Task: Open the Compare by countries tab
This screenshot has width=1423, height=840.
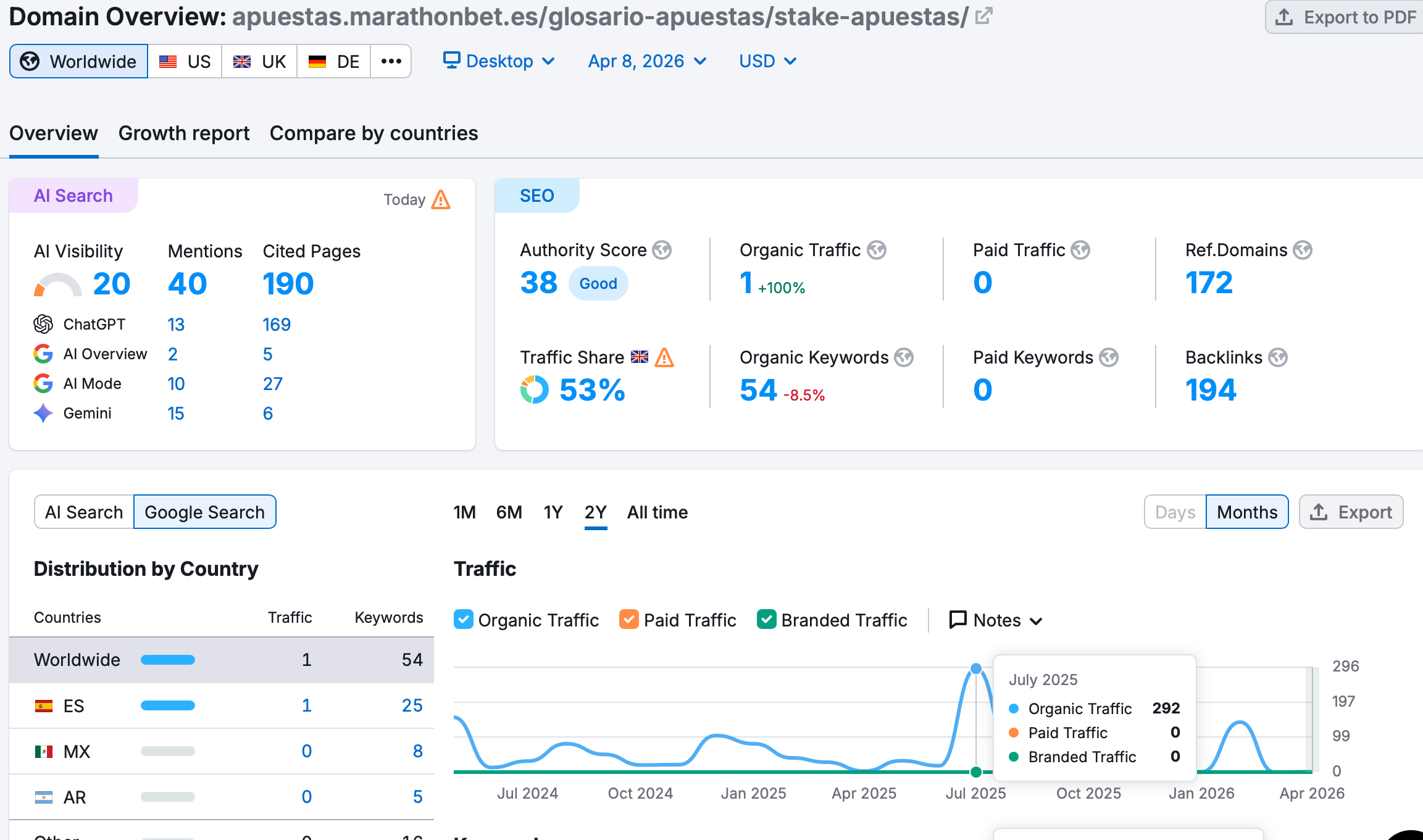Action: click(373, 133)
